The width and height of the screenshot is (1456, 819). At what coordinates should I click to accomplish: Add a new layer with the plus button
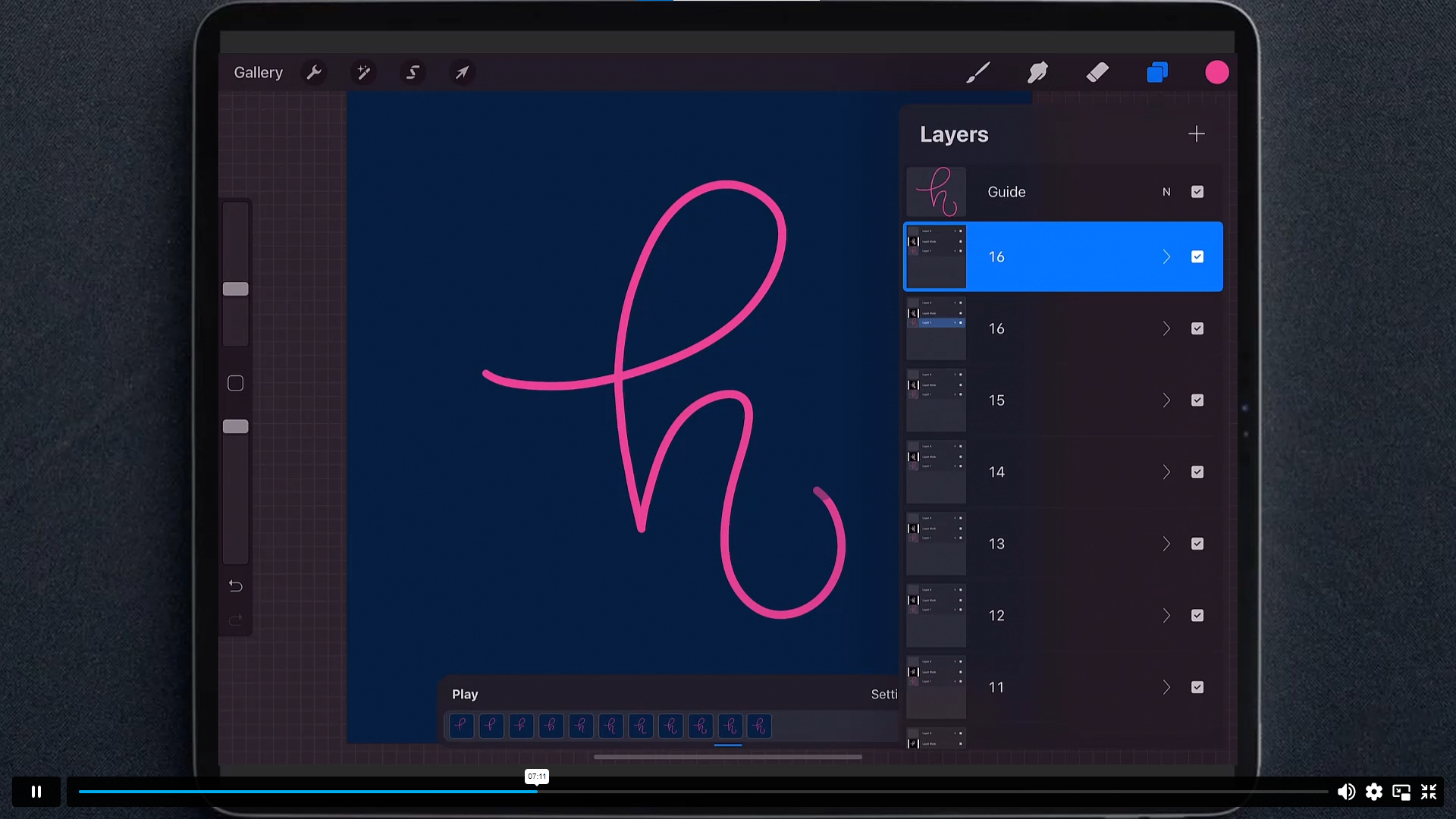pos(1196,133)
